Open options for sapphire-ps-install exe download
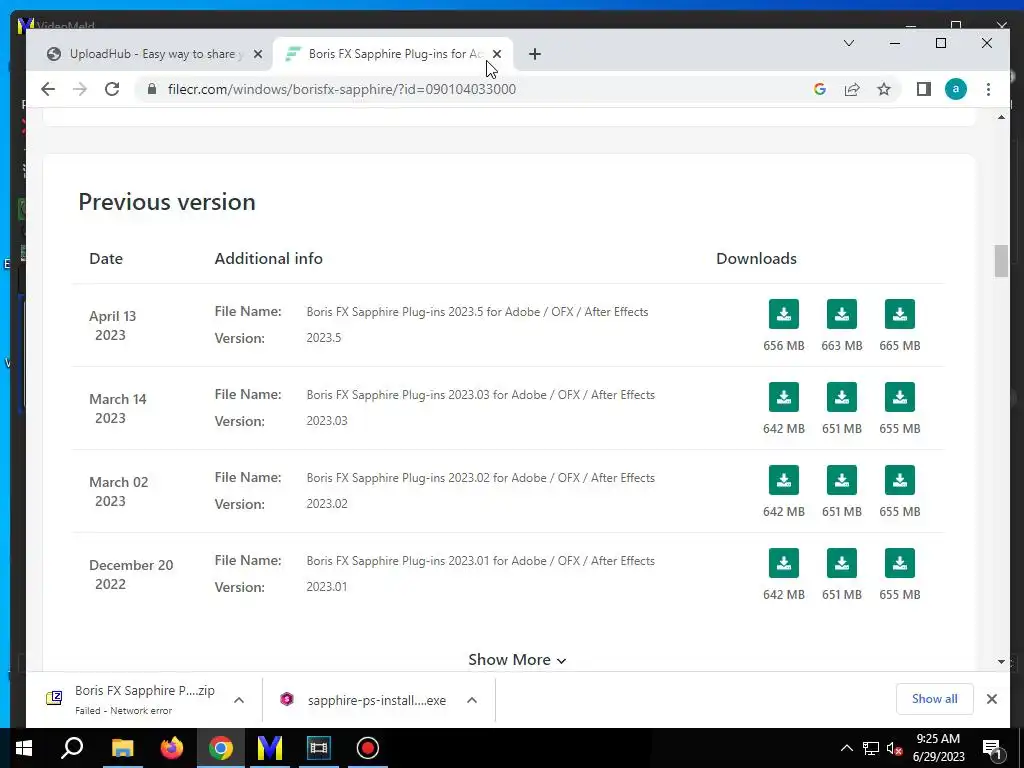The width and height of the screenshot is (1024, 768). coord(472,700)
